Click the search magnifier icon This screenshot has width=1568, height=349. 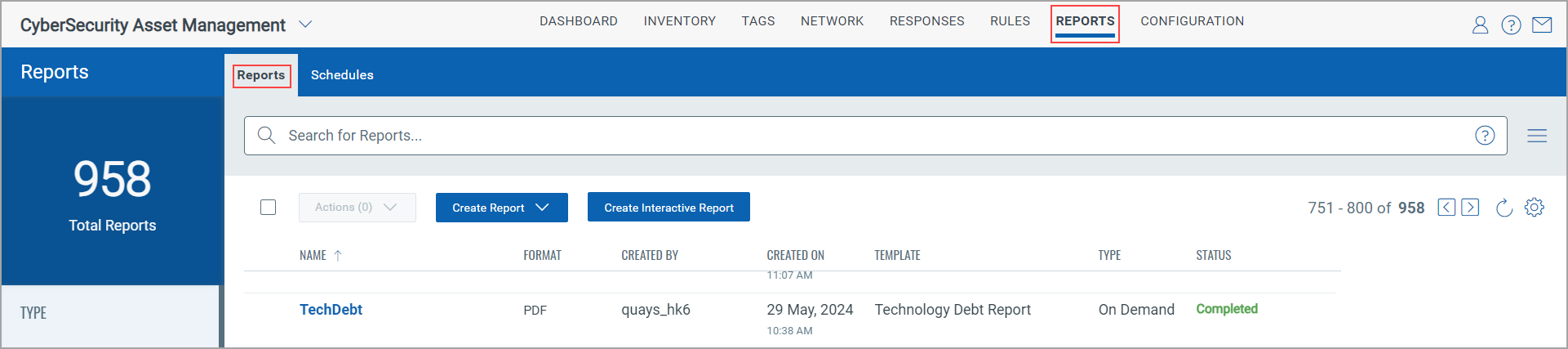click(x=266, y=135)
